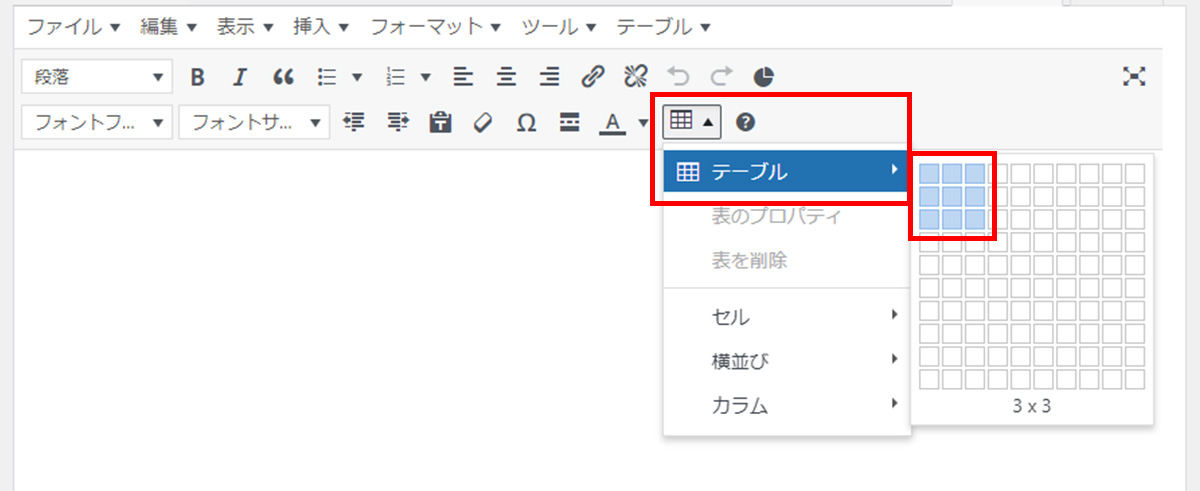The width and height of the screenshot is (1200, 491).
Task: Open the 表示 menu
Action: (244, 27)
